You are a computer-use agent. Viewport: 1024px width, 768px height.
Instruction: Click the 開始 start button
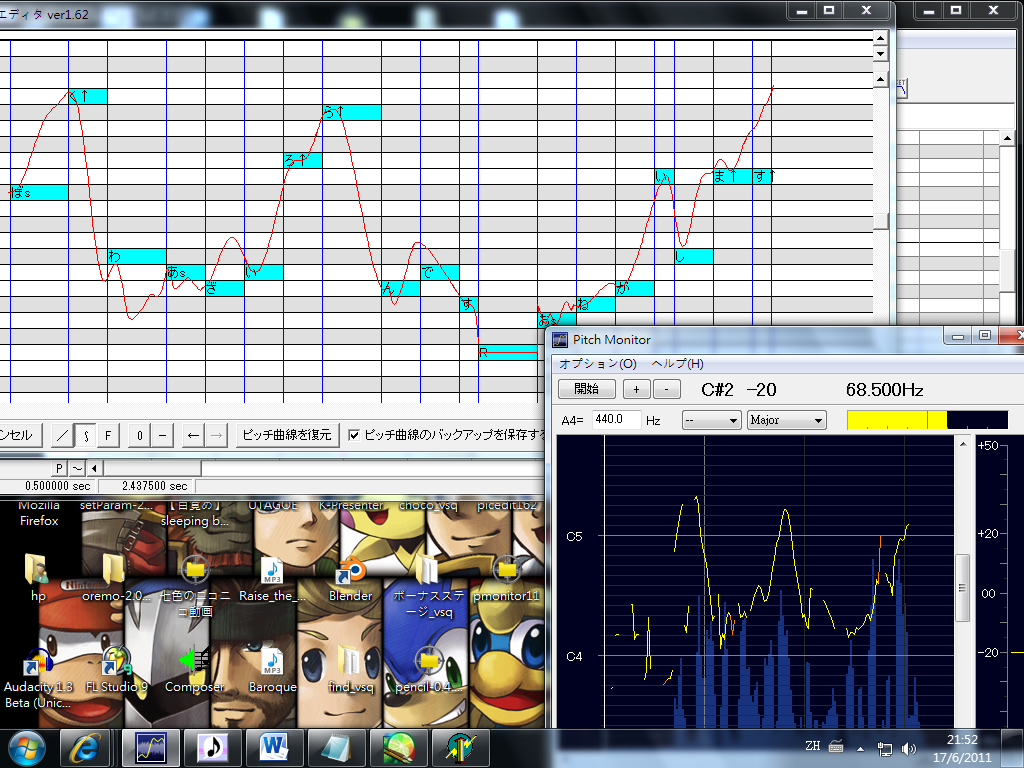coord(586,389)
